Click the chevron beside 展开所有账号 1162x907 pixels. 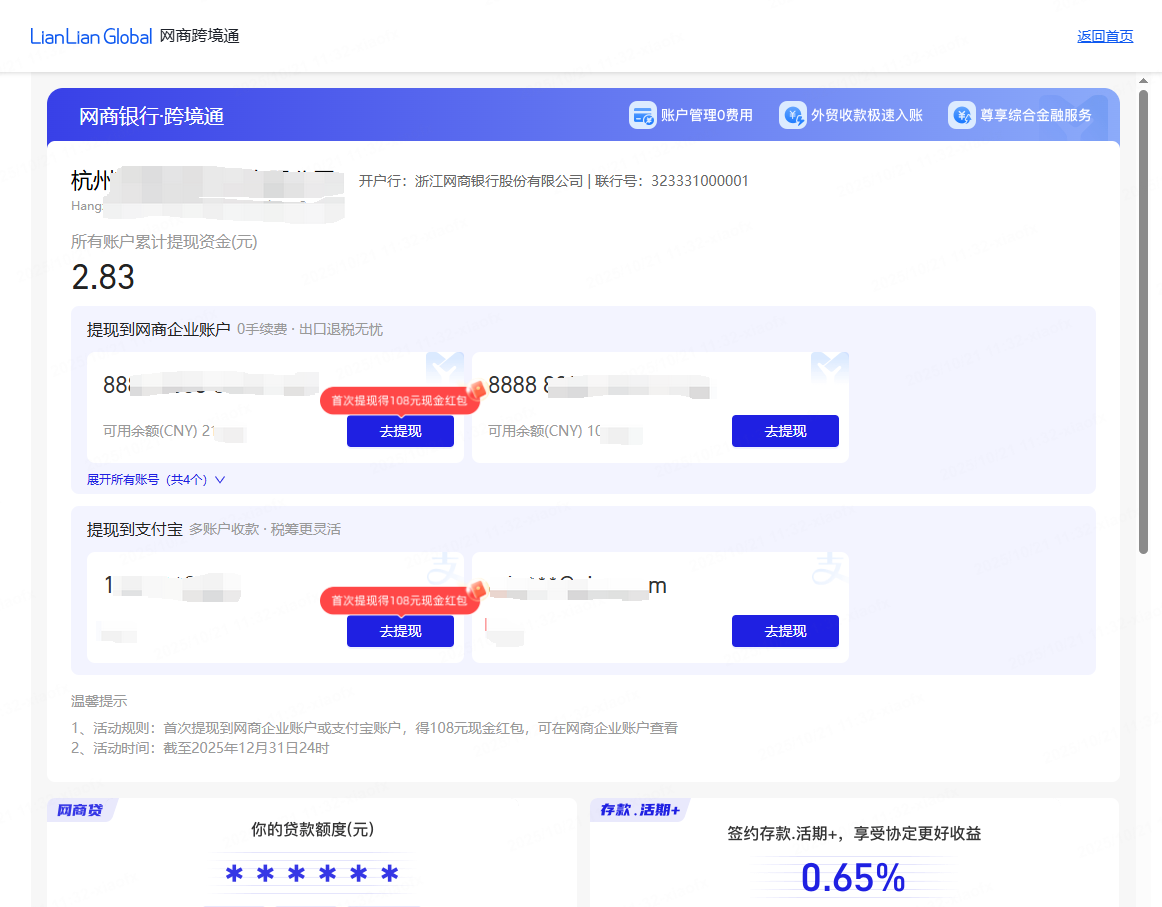[x=220, y=479]
